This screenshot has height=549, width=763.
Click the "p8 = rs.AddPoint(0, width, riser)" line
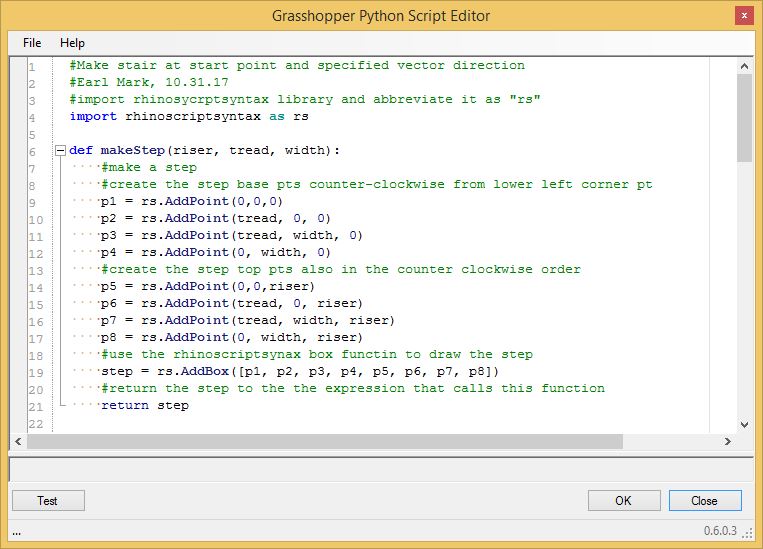pyautogui.click(x=232, y=337)
